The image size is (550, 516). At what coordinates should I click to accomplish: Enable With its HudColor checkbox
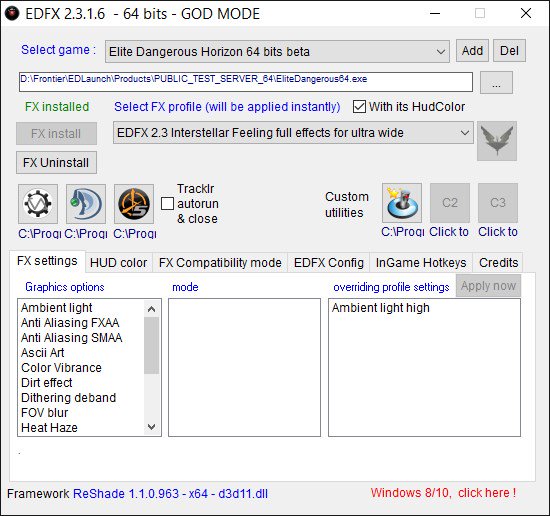[359, 107]
